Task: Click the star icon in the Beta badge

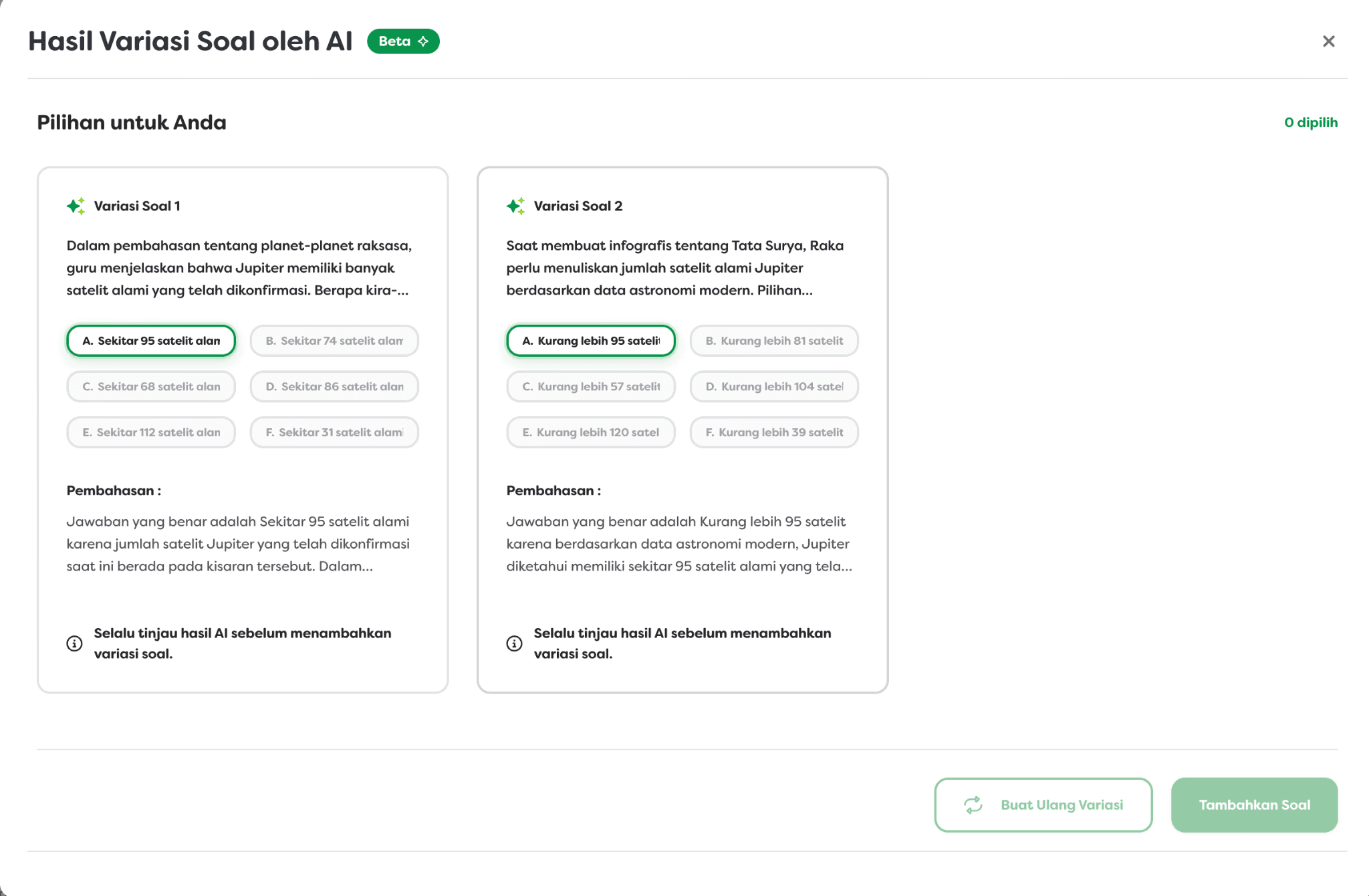Action: coord(423,41)
